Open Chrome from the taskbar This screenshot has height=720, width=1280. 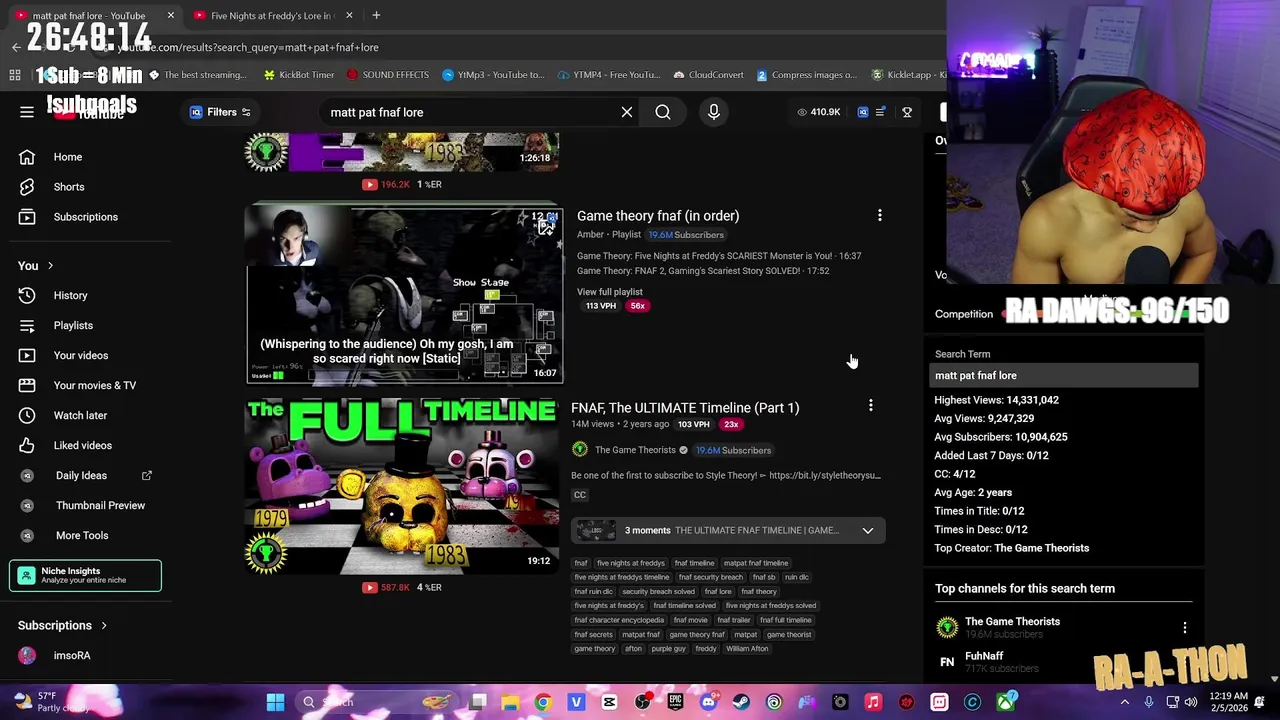(543, 702)
